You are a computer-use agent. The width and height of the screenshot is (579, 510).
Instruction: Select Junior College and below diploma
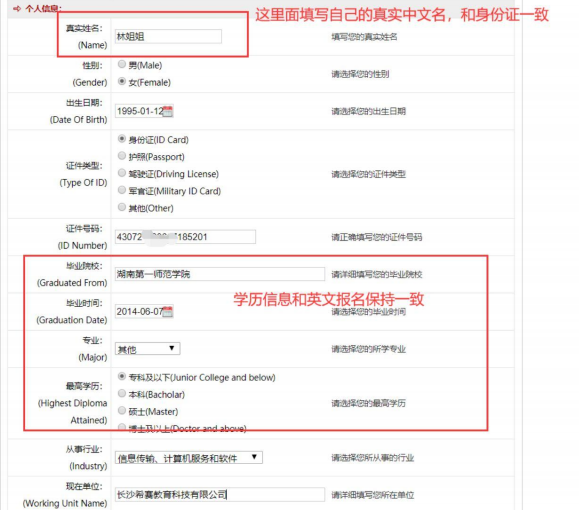122,377
